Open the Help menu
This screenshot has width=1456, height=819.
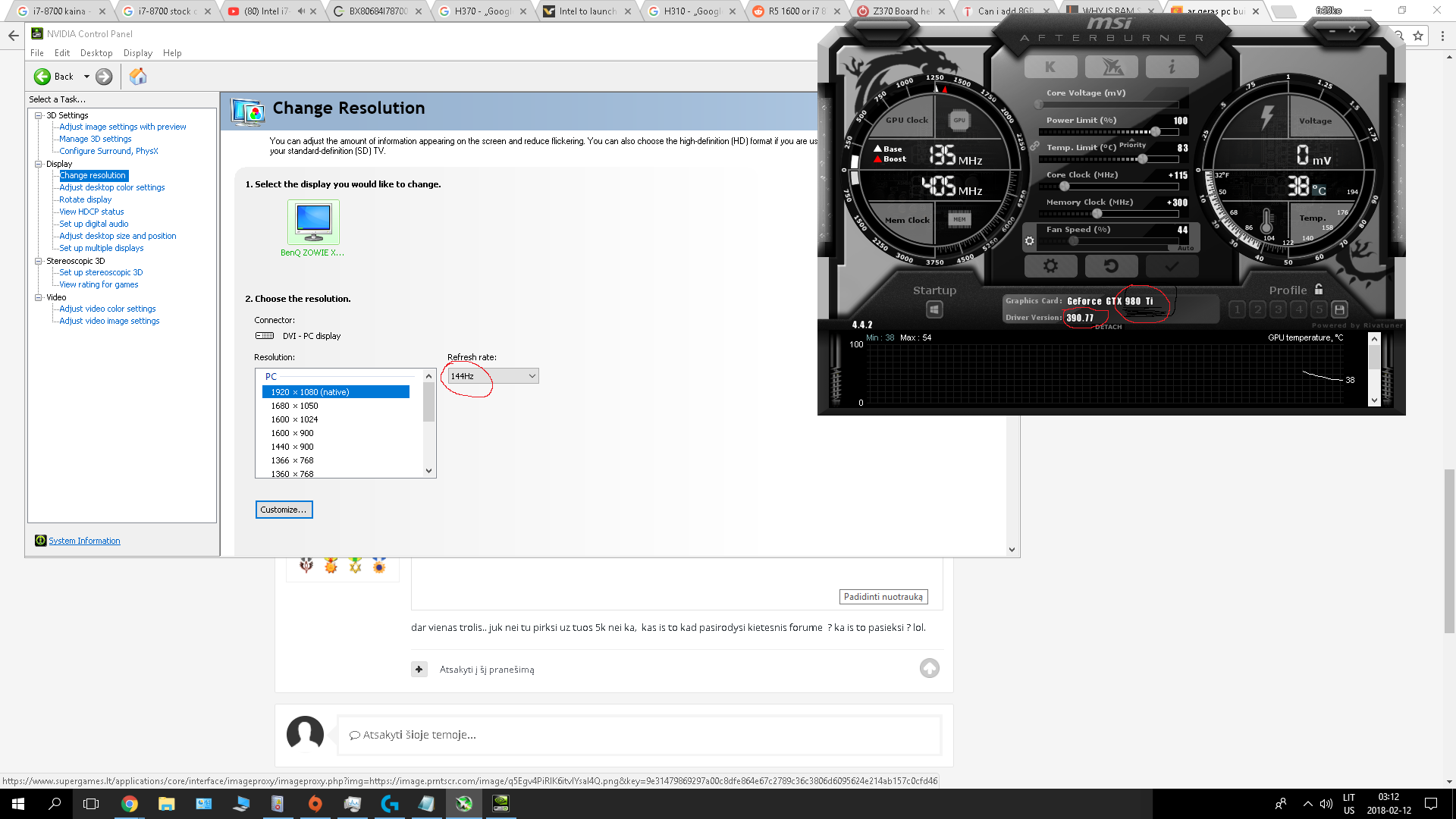pos(172,53)
